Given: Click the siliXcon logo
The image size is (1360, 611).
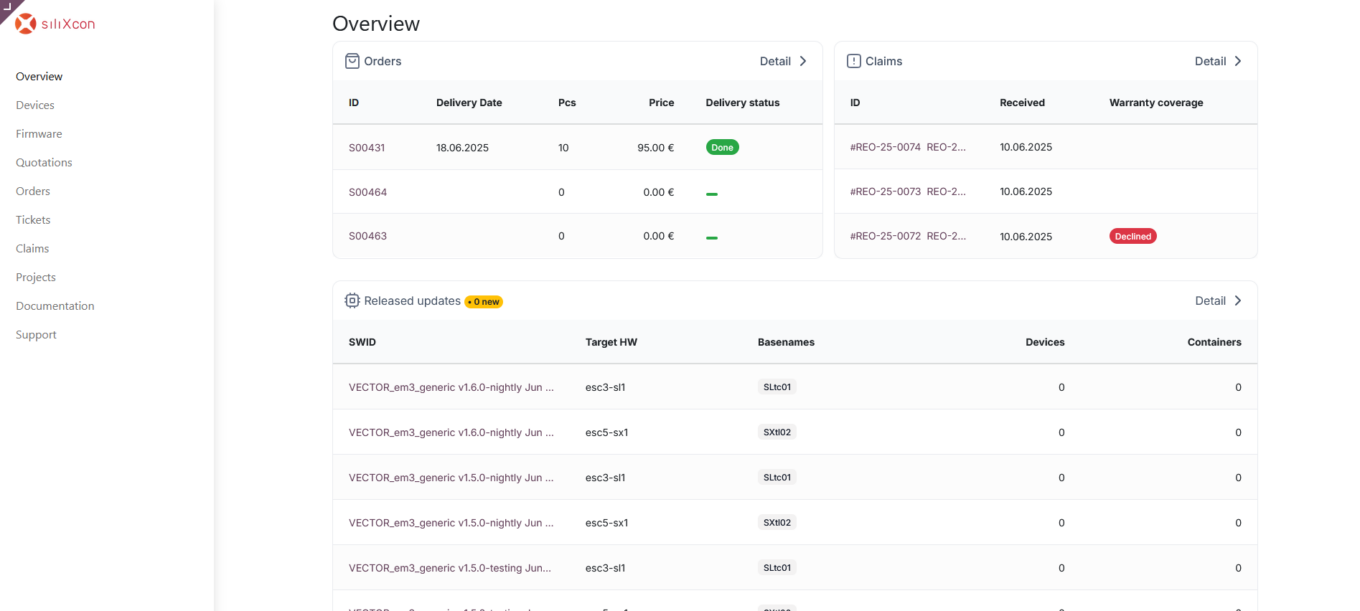Looking at the screenshot, I should tap(55, 24).
